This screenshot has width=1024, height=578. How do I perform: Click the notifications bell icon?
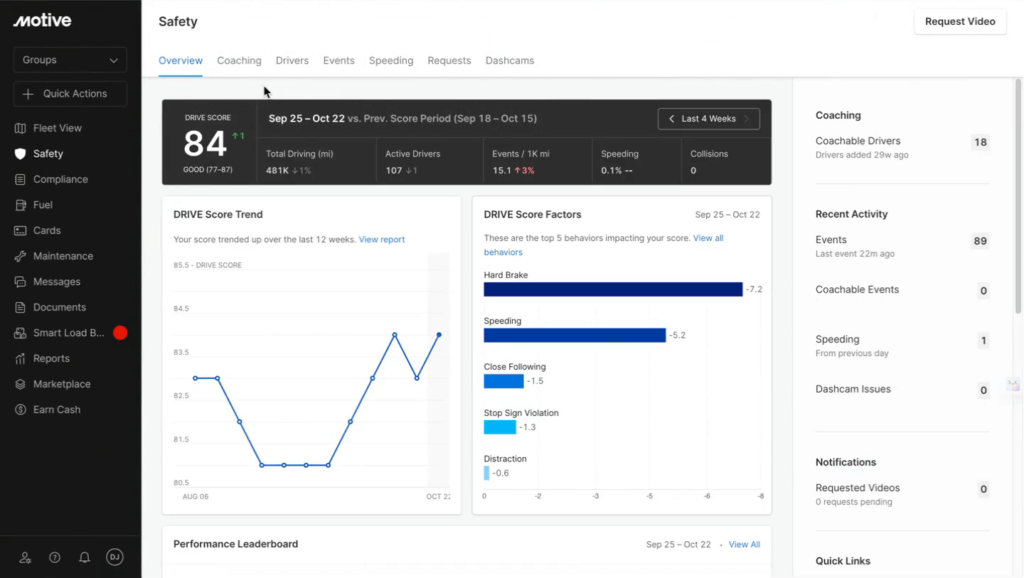(84, 557)
